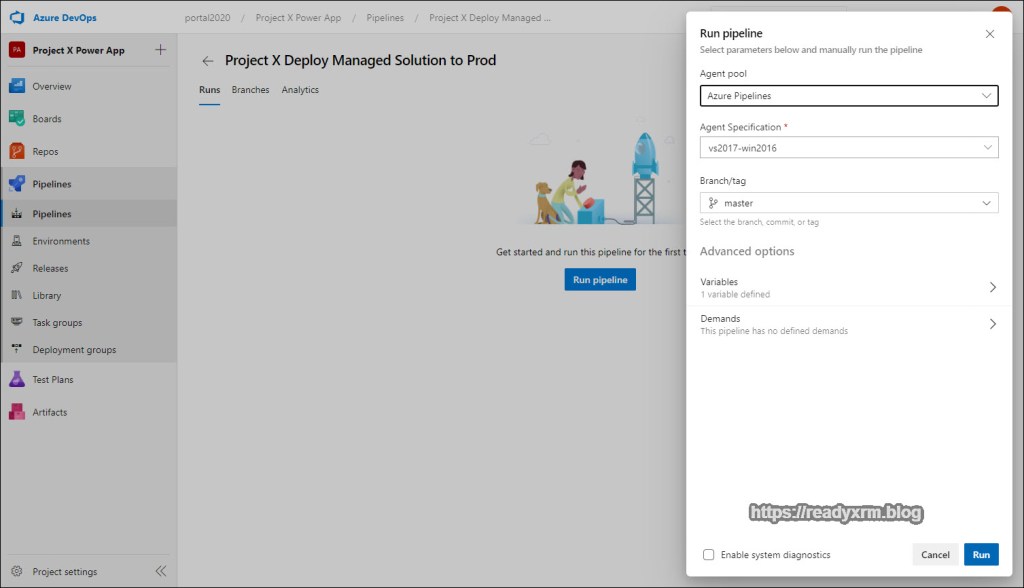Go back using the left arrow icon
The width and height of the screenshot is (1024, 588).
(x=208, y=61)
